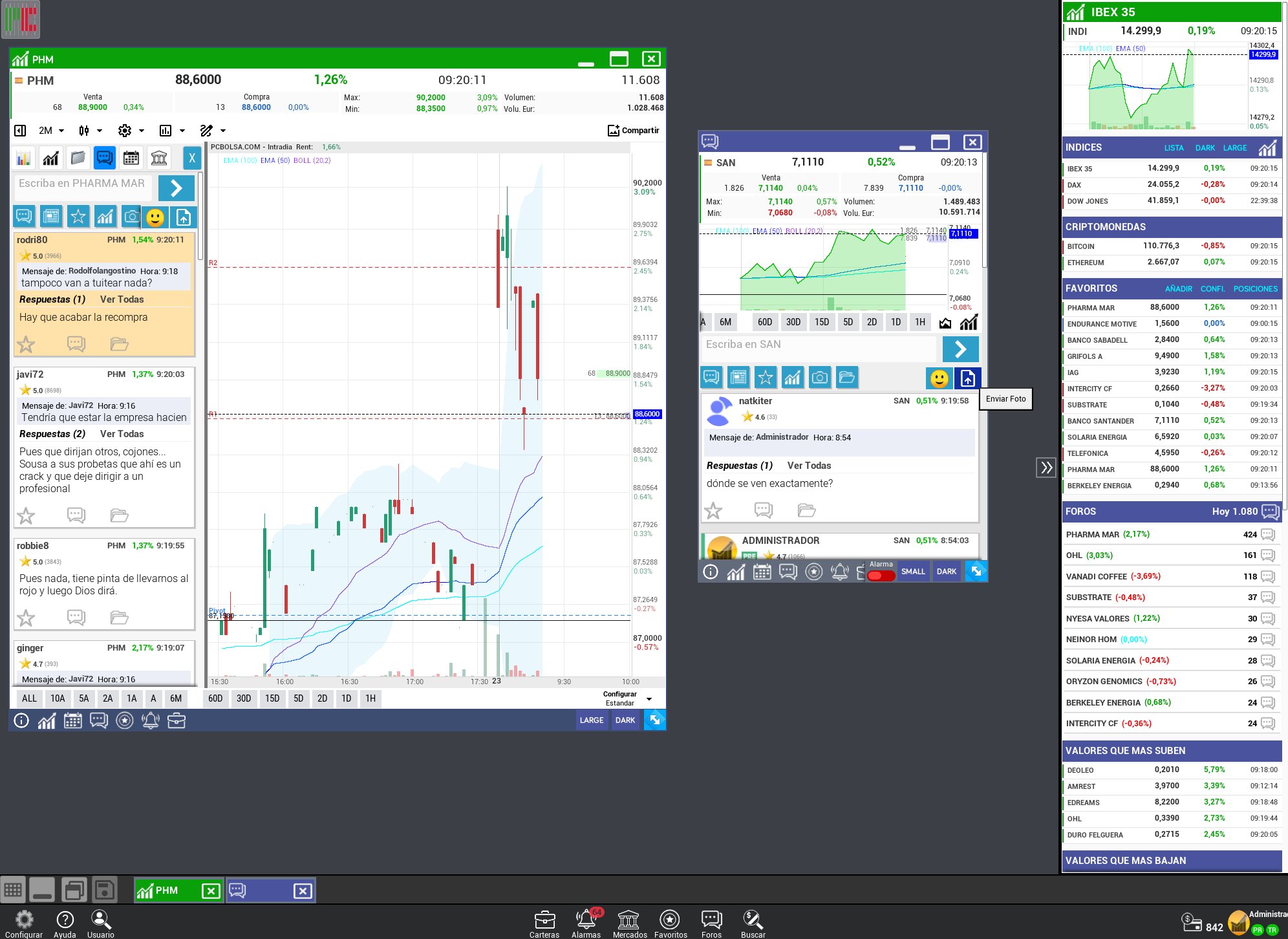Open the Buscar search icon
This screenshot has width=1288, height=939.
pyautogui.click(x=753, y=923)
